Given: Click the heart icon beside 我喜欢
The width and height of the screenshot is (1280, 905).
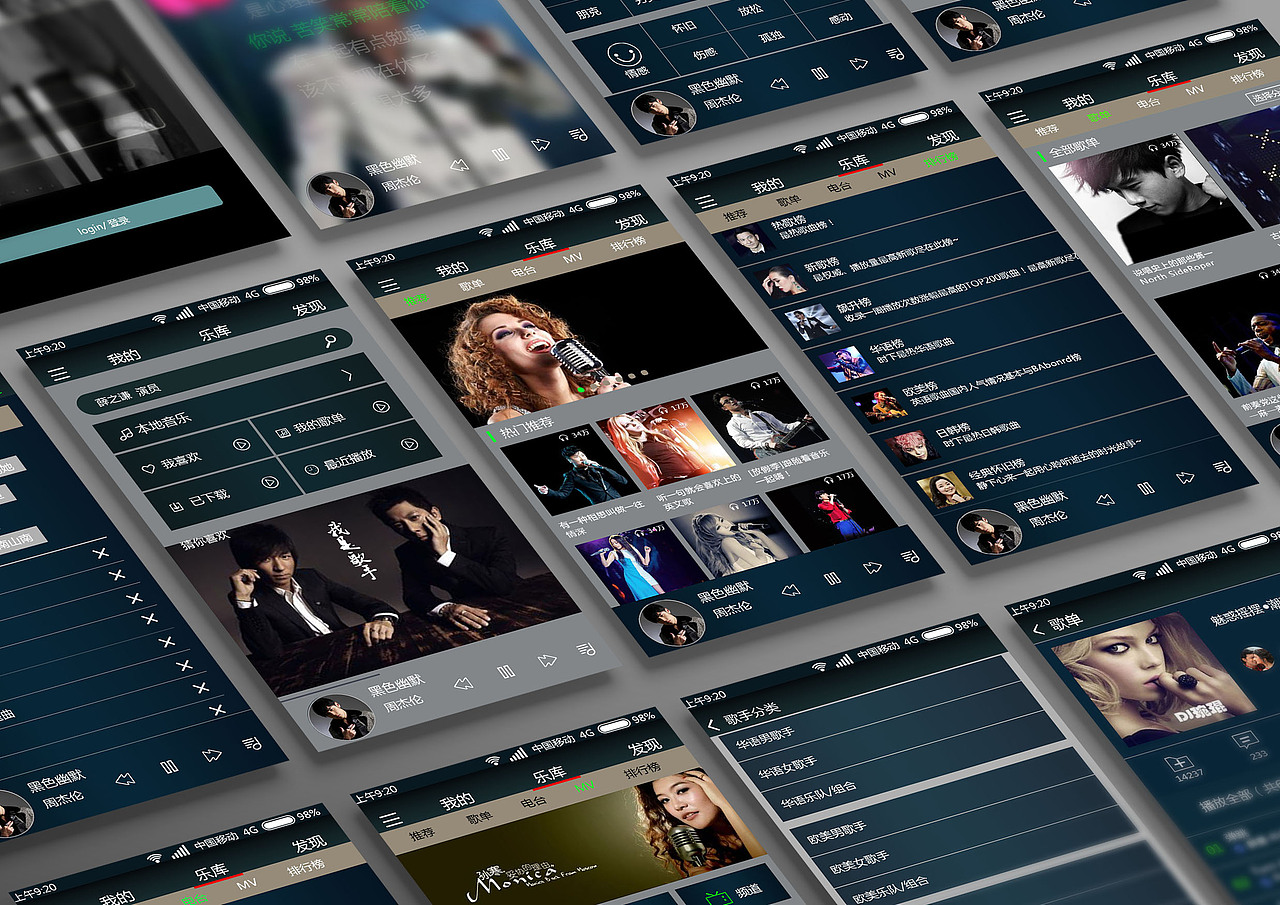Looking at the screenshot, I should pyautogui.click(x=148, y=467).
